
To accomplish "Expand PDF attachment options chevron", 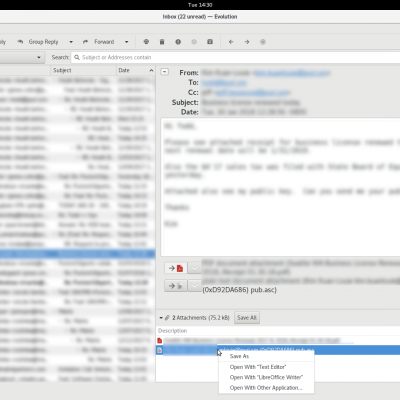I will point(194,268).
